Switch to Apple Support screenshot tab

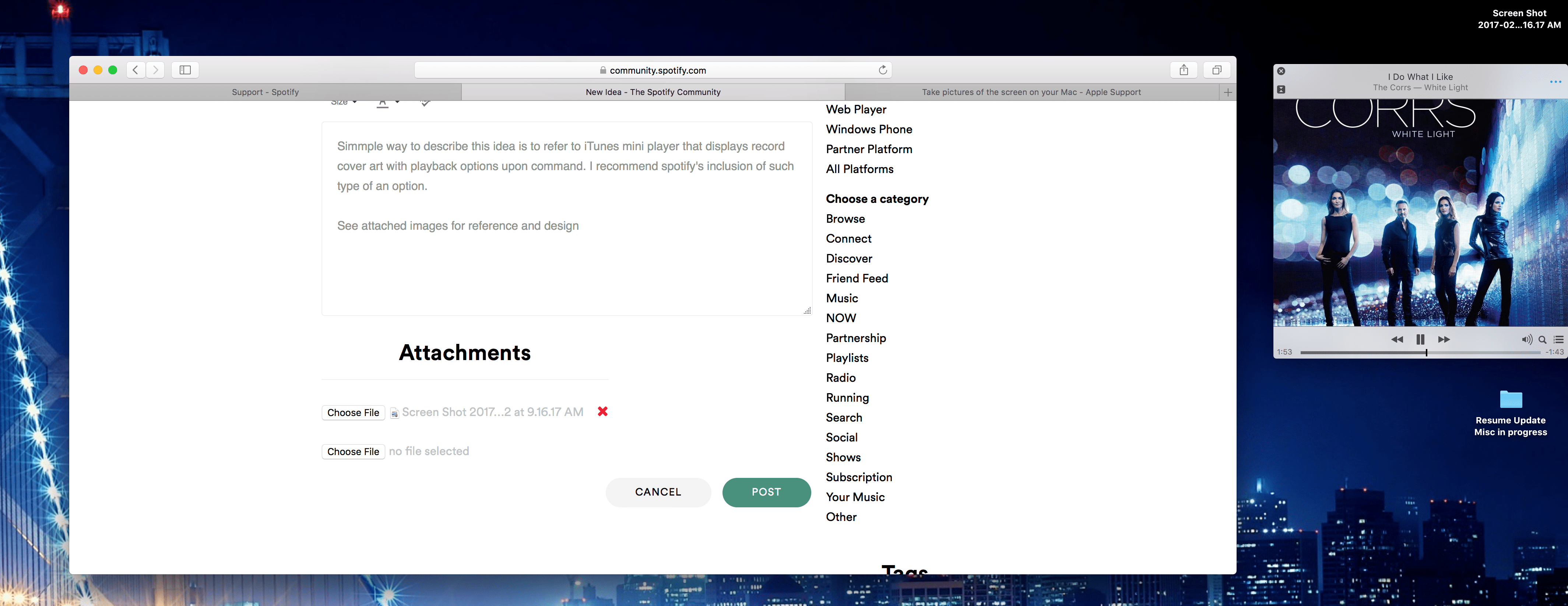tap(1031, 92)
